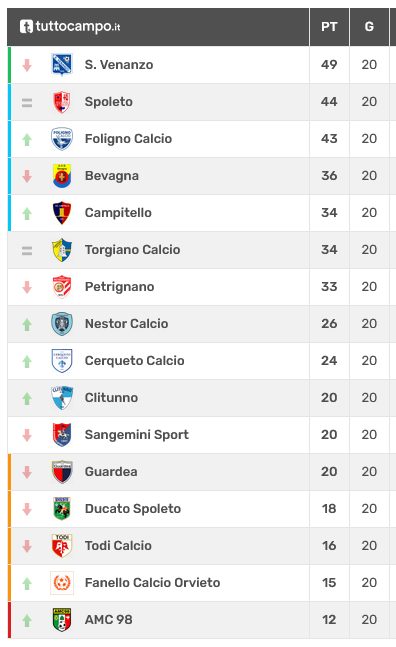Screen dimensions: 396x647
Task: Click the Foligno Calcio team badge
Action: point(62,139)
